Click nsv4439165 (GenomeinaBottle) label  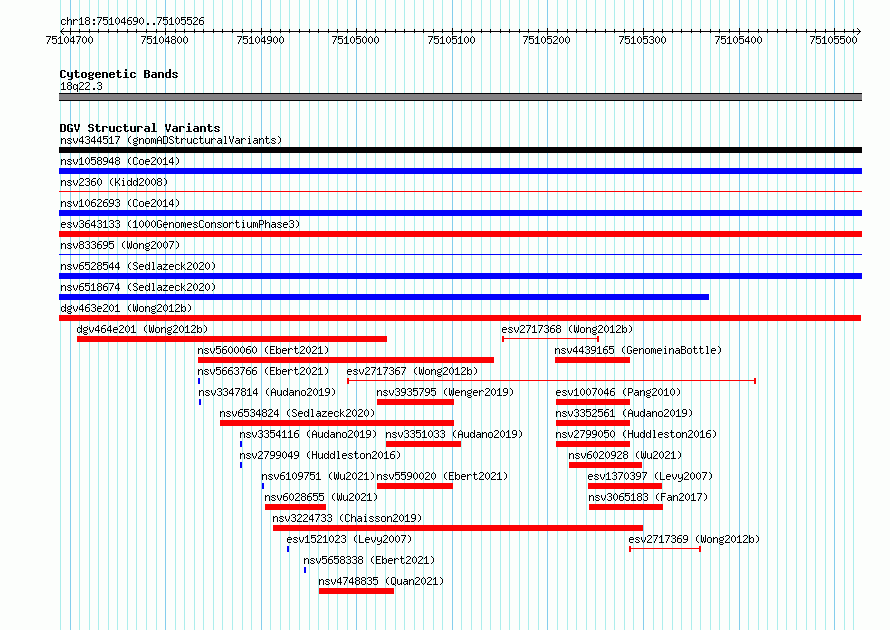[x=638, y=350]
